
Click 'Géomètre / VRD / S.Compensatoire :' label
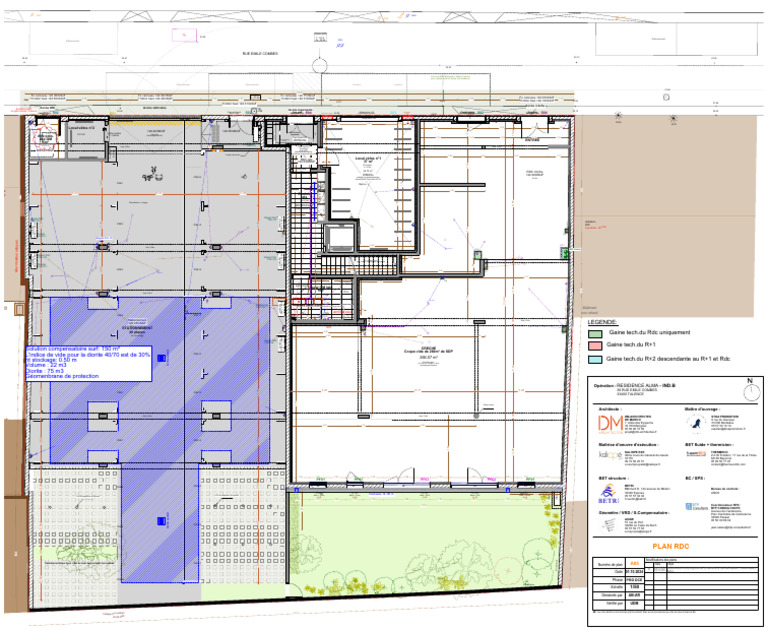[x=634, y=513]
